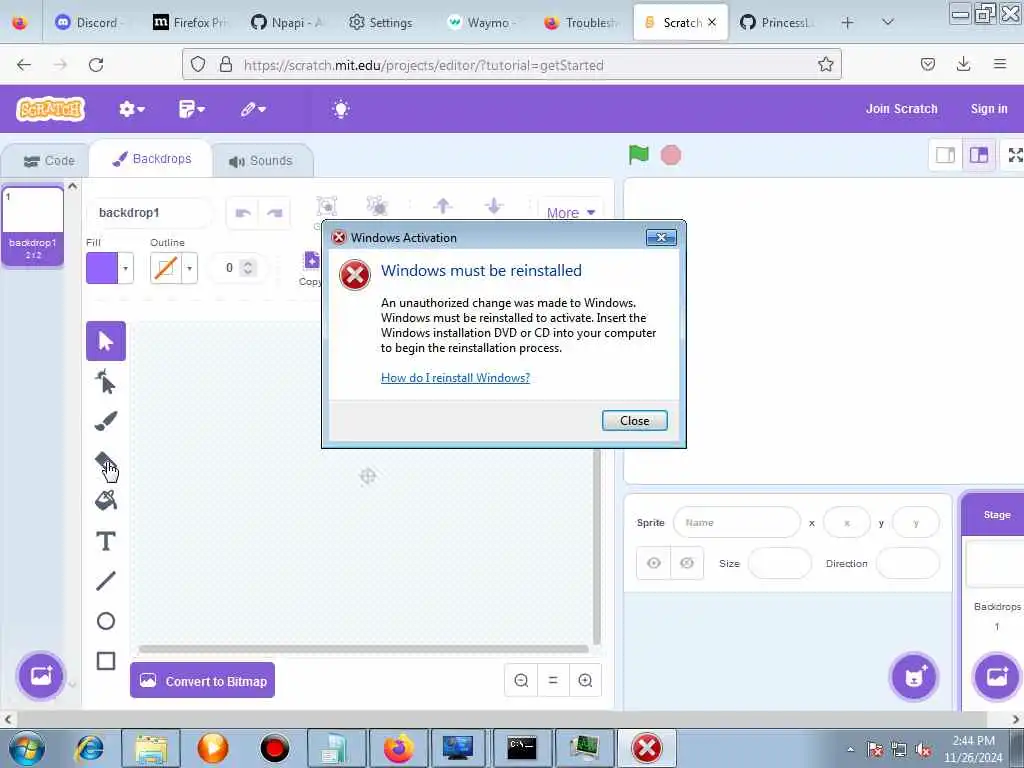
Task: Click the red stop button
Action: [671, 155]
